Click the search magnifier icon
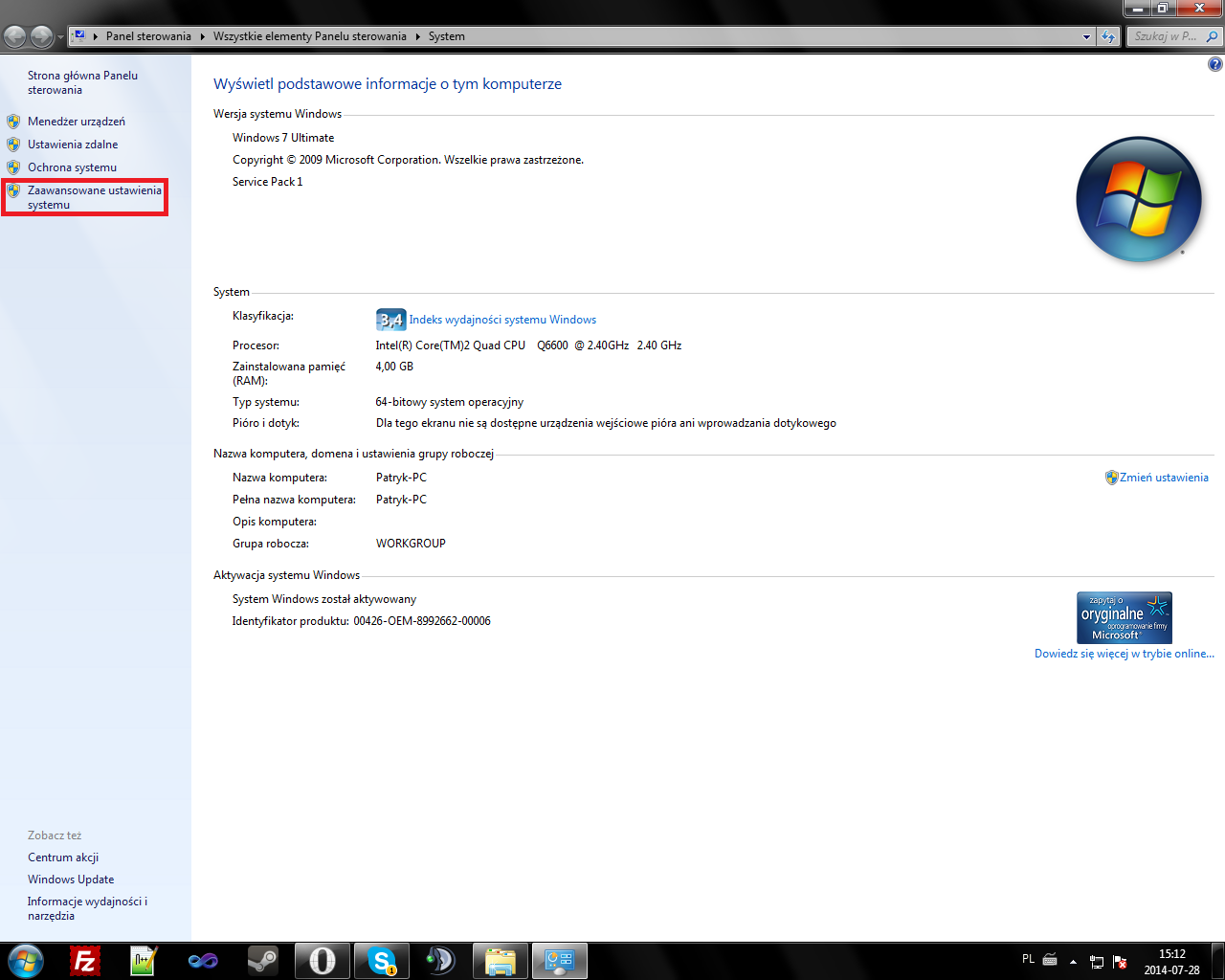The width and height of the screenshot is (1225, 980). 1212,36
